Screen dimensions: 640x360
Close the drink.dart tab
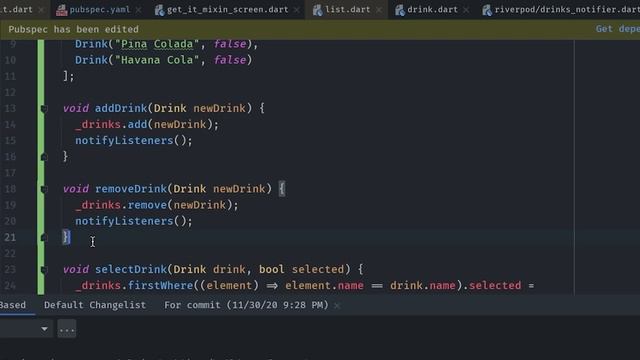[466, 10]
